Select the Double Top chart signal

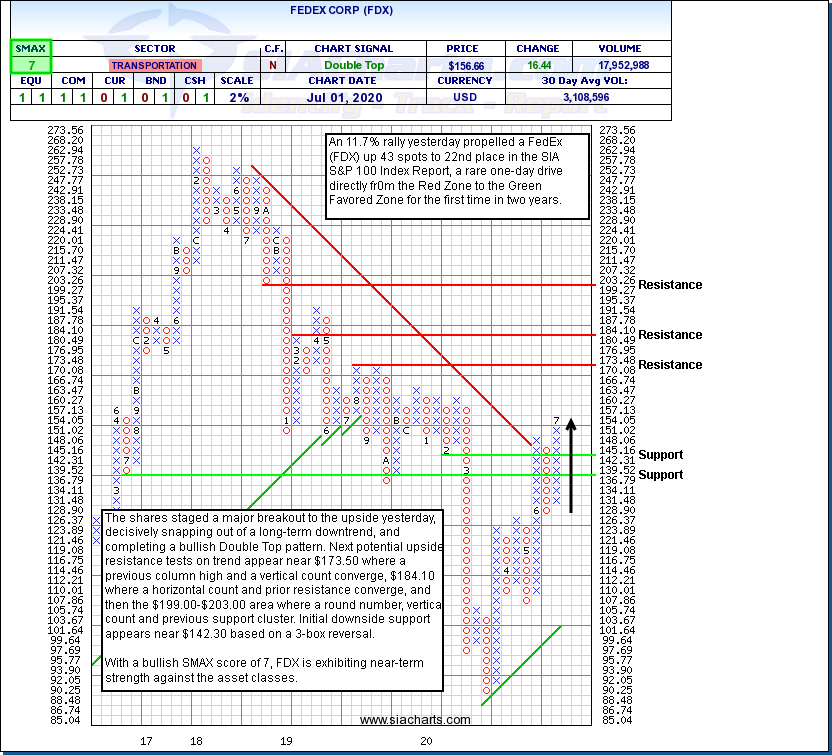[x=355, y=65]
